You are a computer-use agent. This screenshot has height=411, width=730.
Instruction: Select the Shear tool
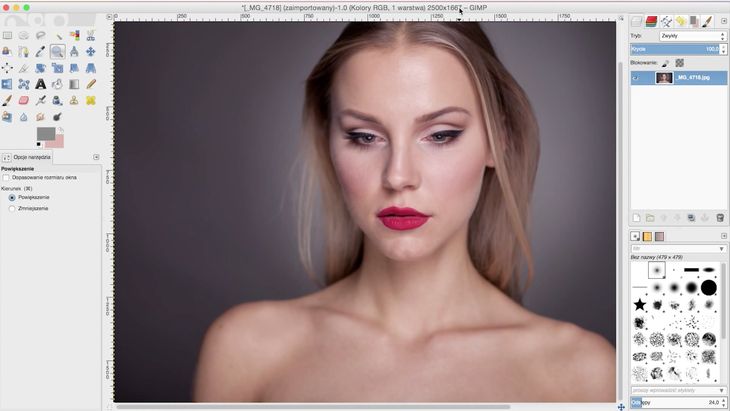pyautogui.click(x=74, y=68)
